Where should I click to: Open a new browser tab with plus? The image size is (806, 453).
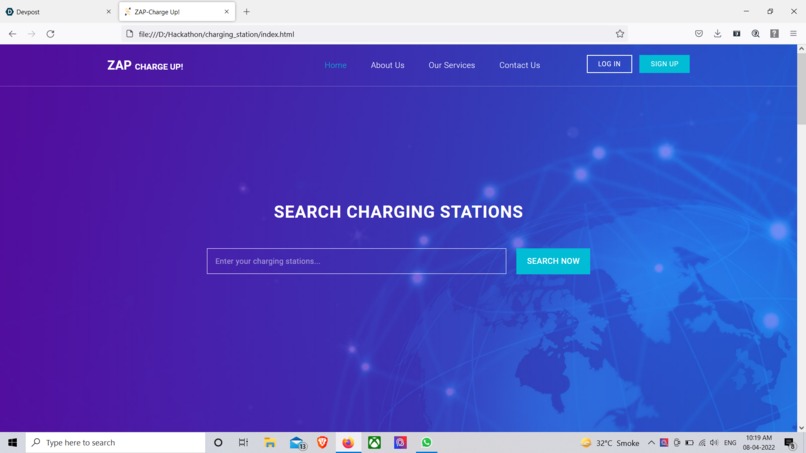(247, 11)
